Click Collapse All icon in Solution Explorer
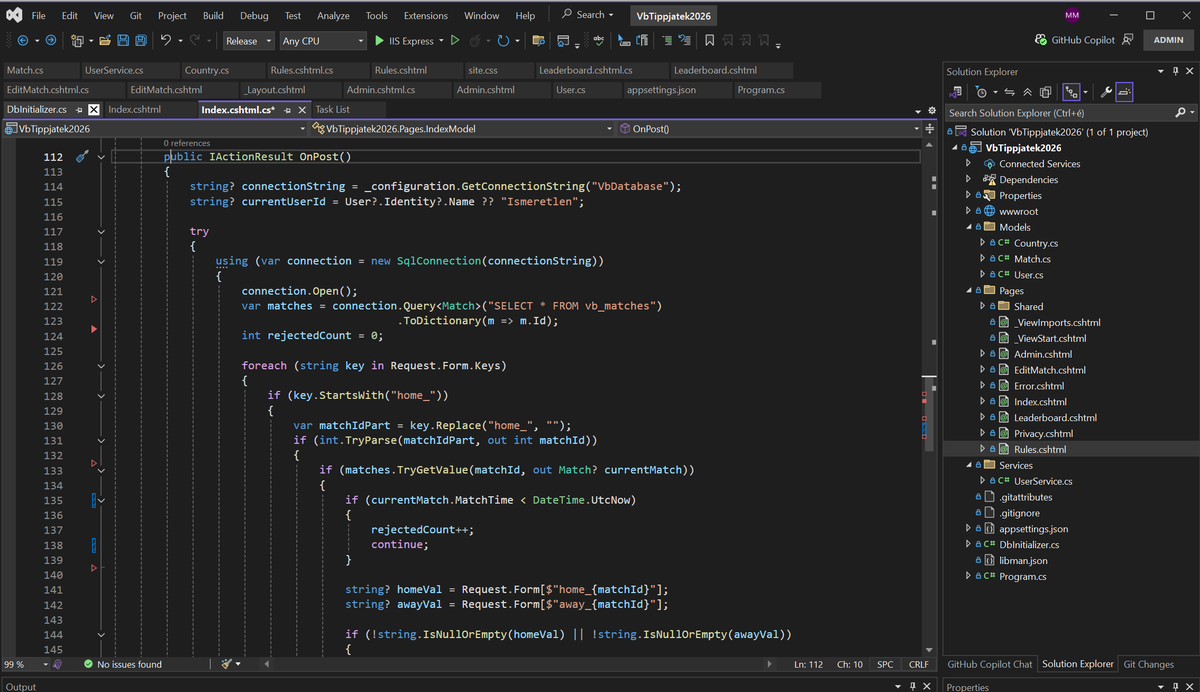The image size is (1200, 692). (1028, 91)
